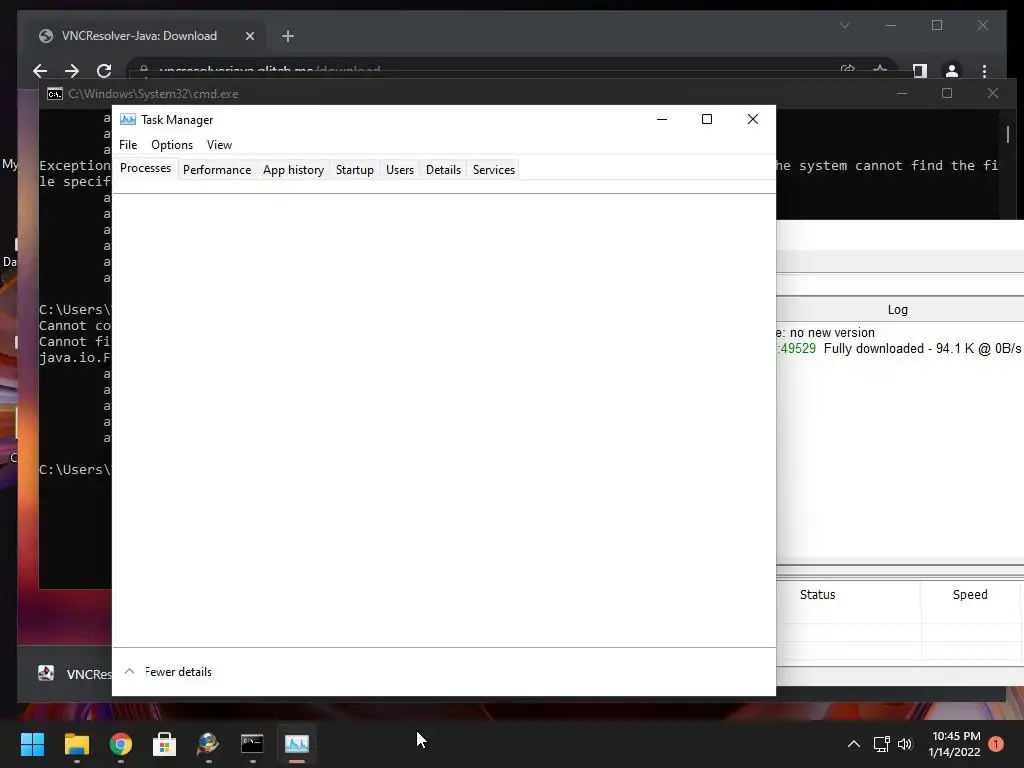
Task: Click the Speed column header
Action: point(970,594)
